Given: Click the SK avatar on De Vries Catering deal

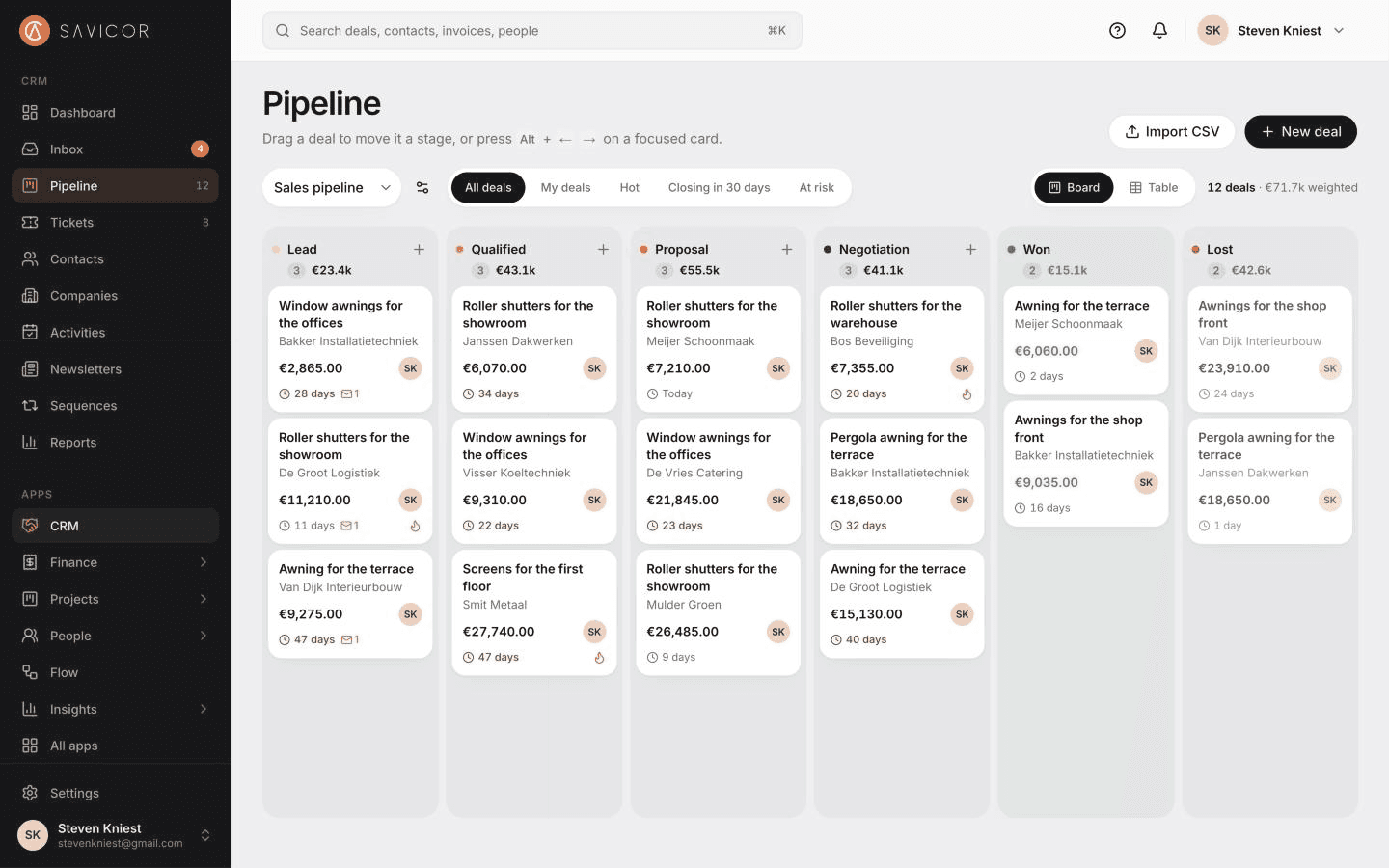Looking at the screenshot, I should (x=778, y=500).
